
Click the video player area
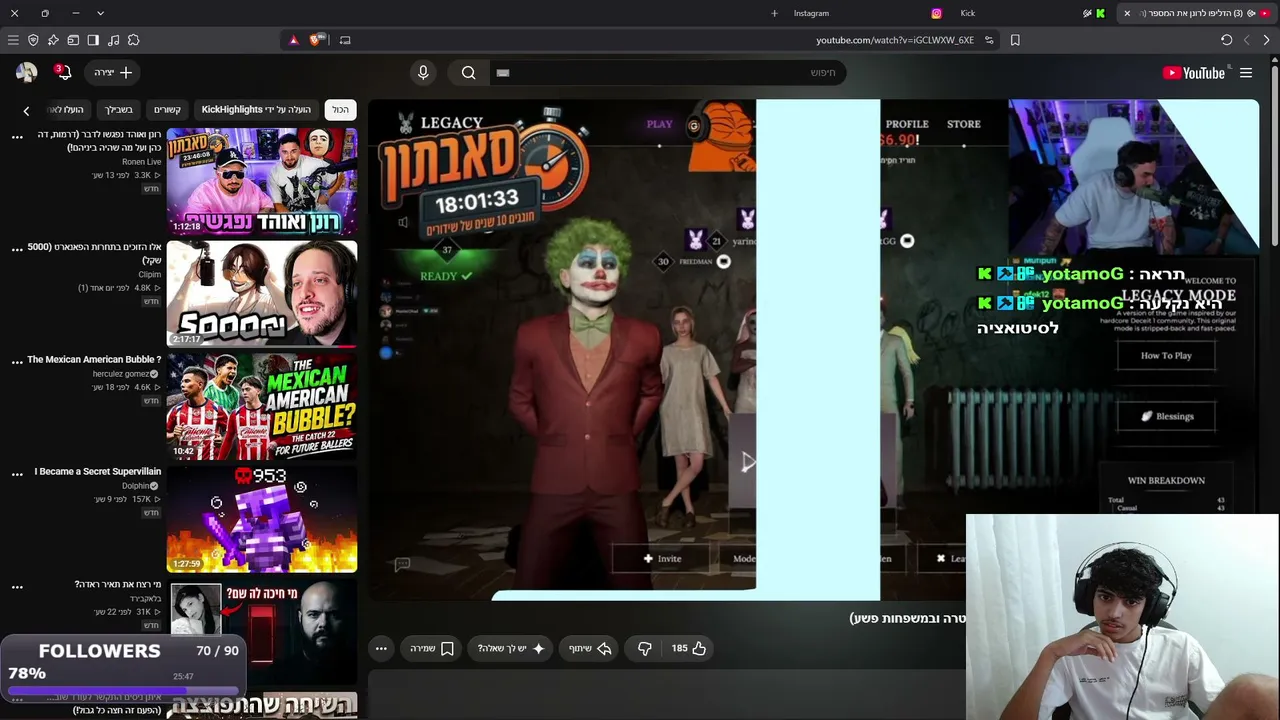[813, 349]
